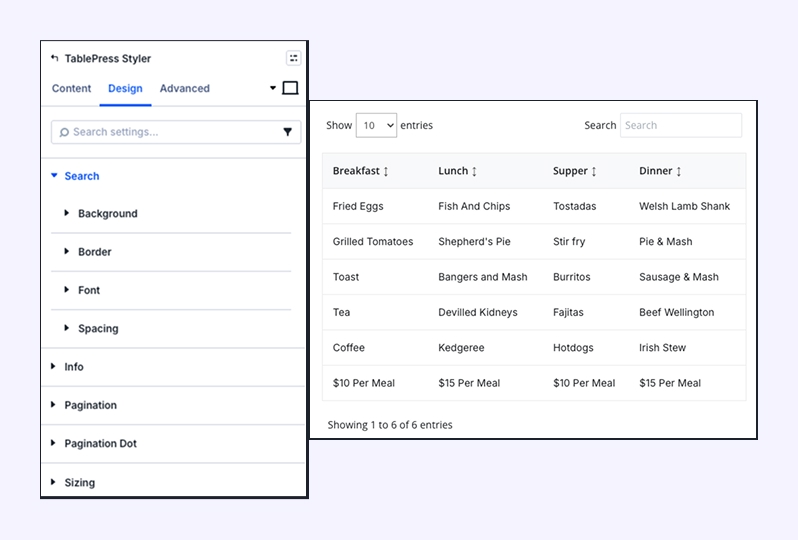Click the desktop device preview icon

click(x=290, y=88)
